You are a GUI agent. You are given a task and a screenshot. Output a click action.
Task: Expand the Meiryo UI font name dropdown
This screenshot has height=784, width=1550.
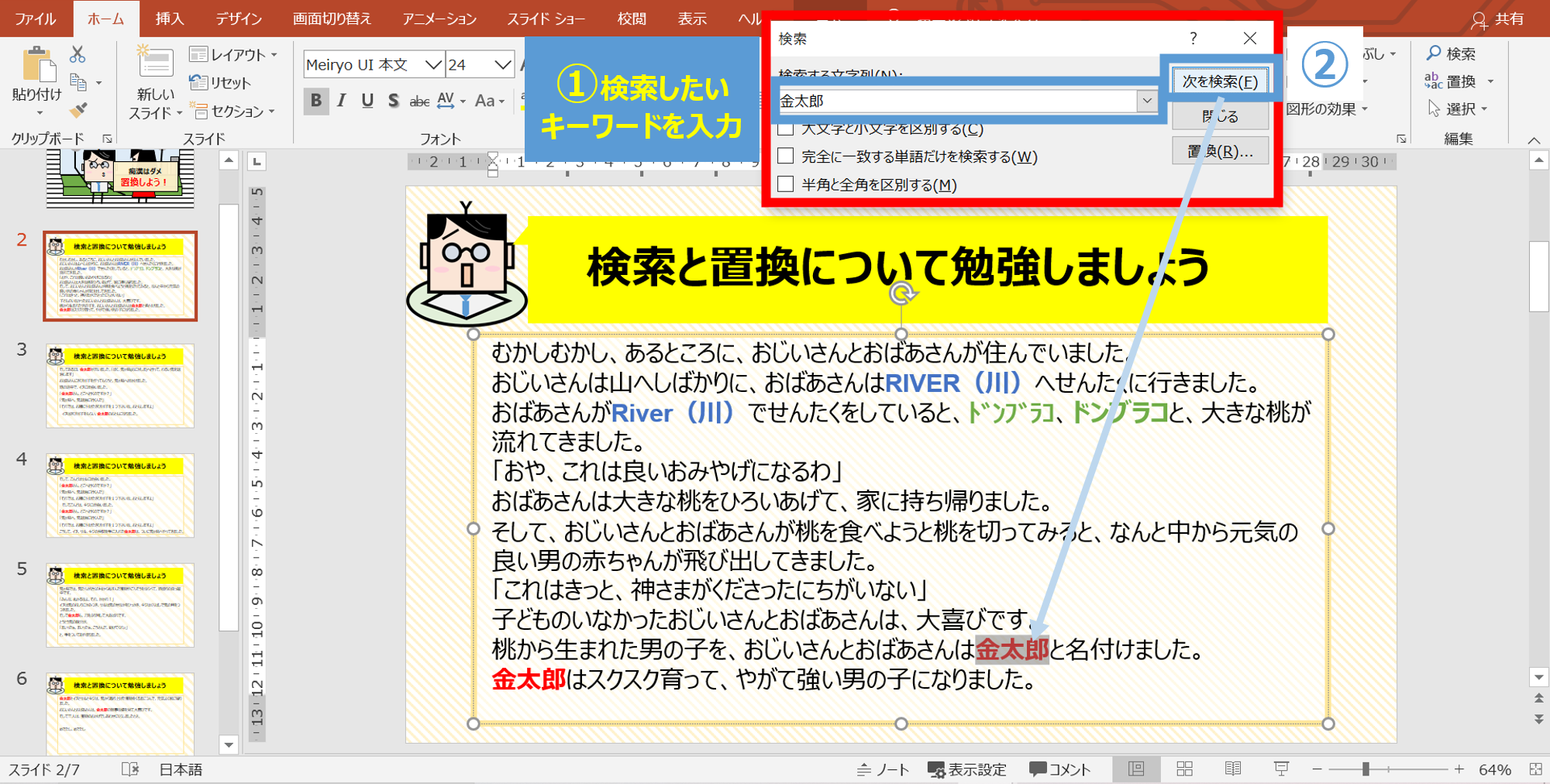433,64
